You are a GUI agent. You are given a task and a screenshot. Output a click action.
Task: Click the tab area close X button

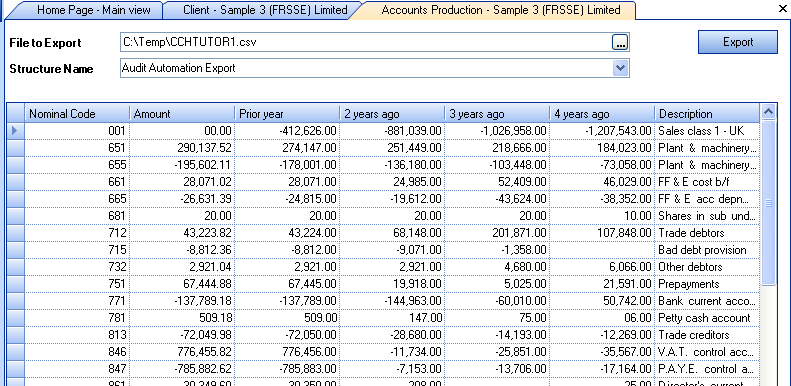point(782,9)
